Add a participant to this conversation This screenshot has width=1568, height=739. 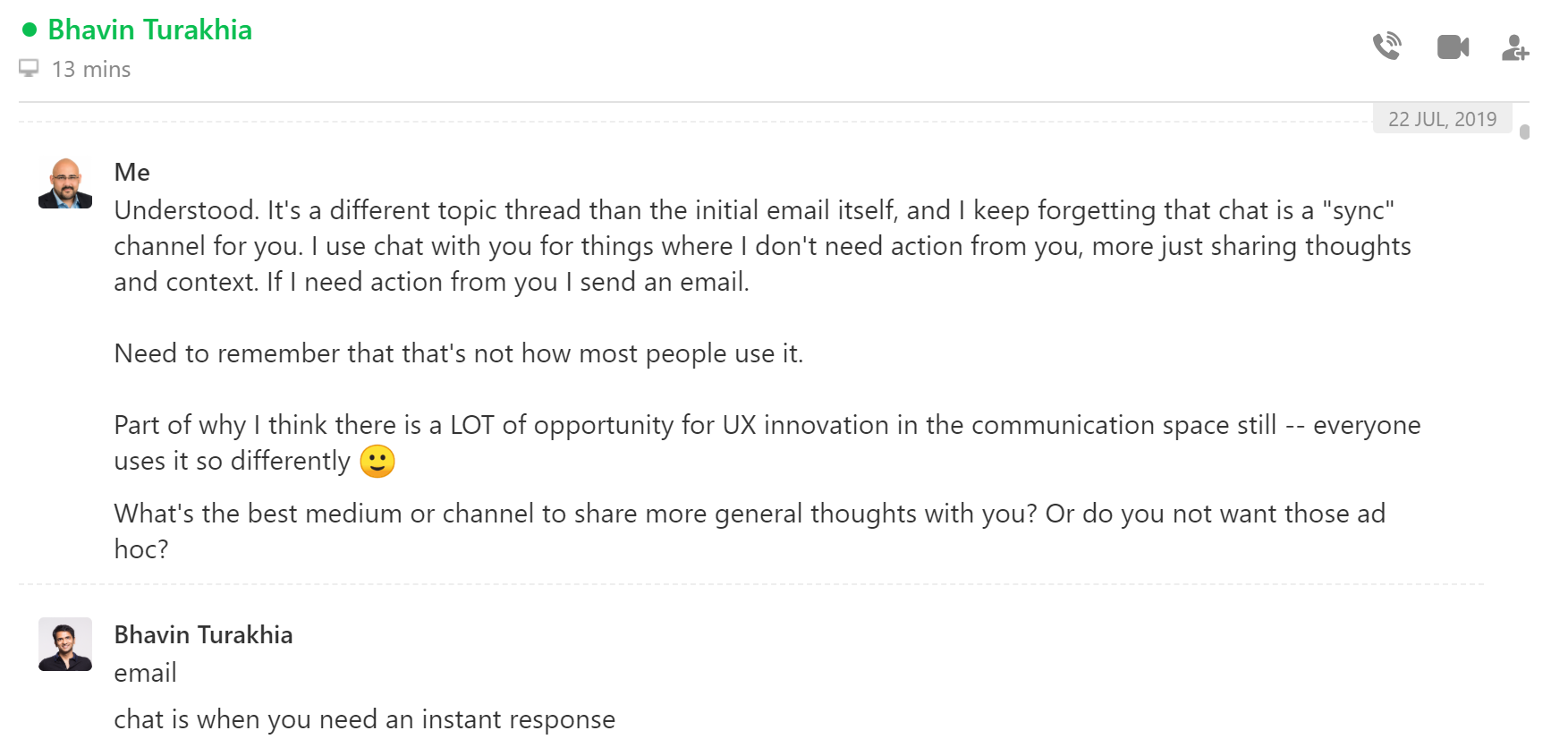click(1515, 48)
